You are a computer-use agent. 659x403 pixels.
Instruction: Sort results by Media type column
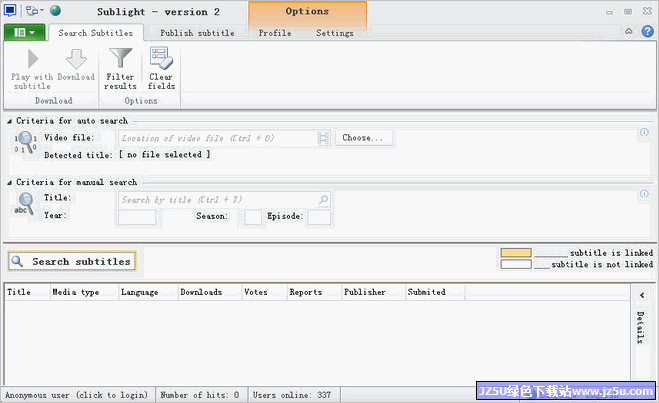tap(84, 292)
